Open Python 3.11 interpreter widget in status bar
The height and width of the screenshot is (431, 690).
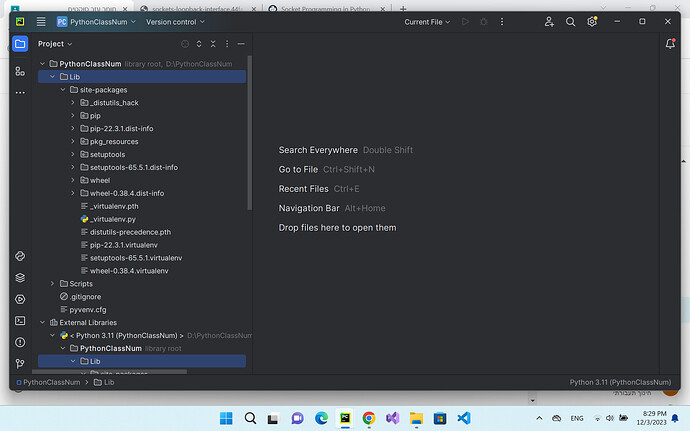tap(620, 382)
